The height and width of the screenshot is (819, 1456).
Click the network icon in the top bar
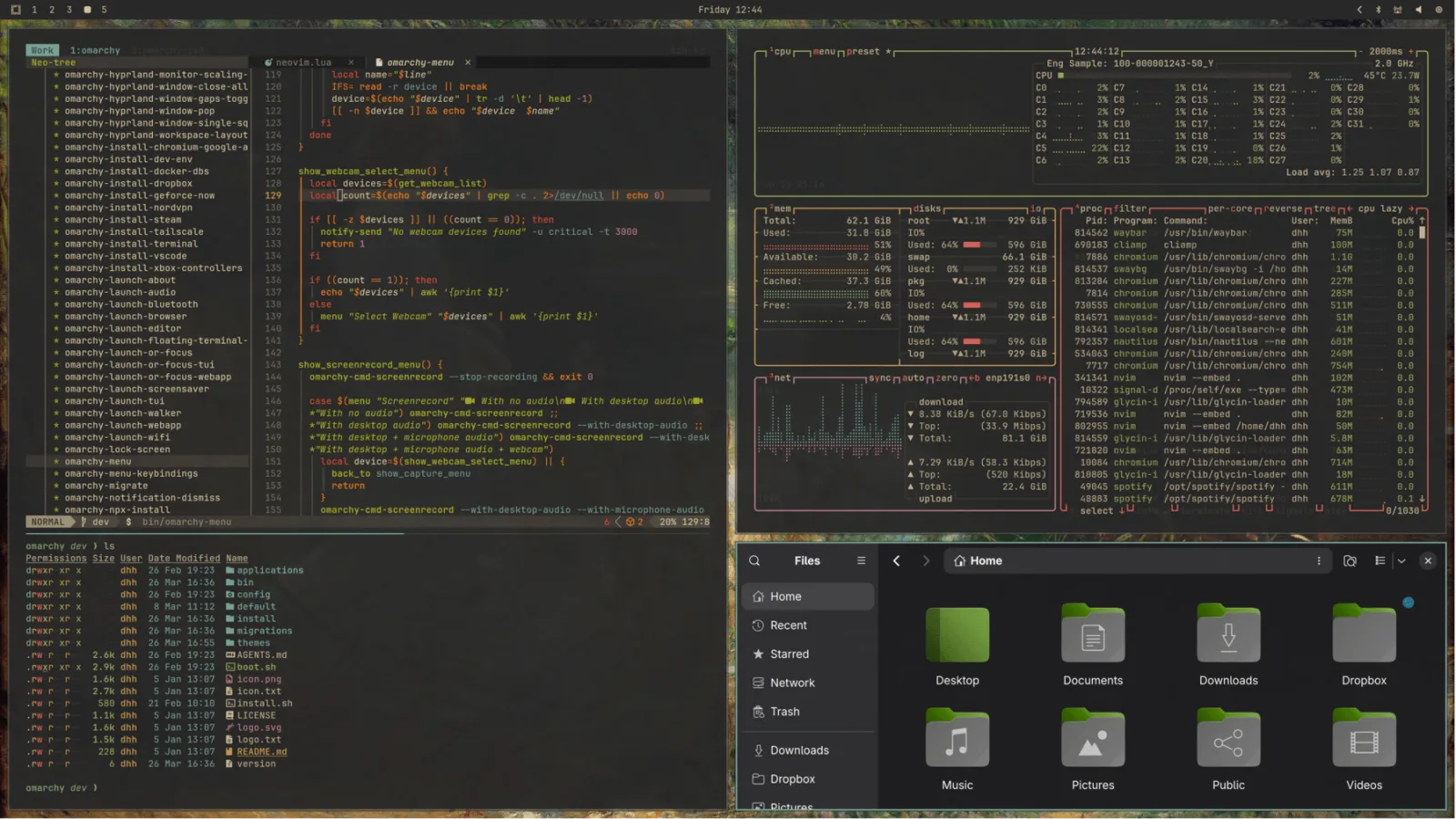point(1398,9)
